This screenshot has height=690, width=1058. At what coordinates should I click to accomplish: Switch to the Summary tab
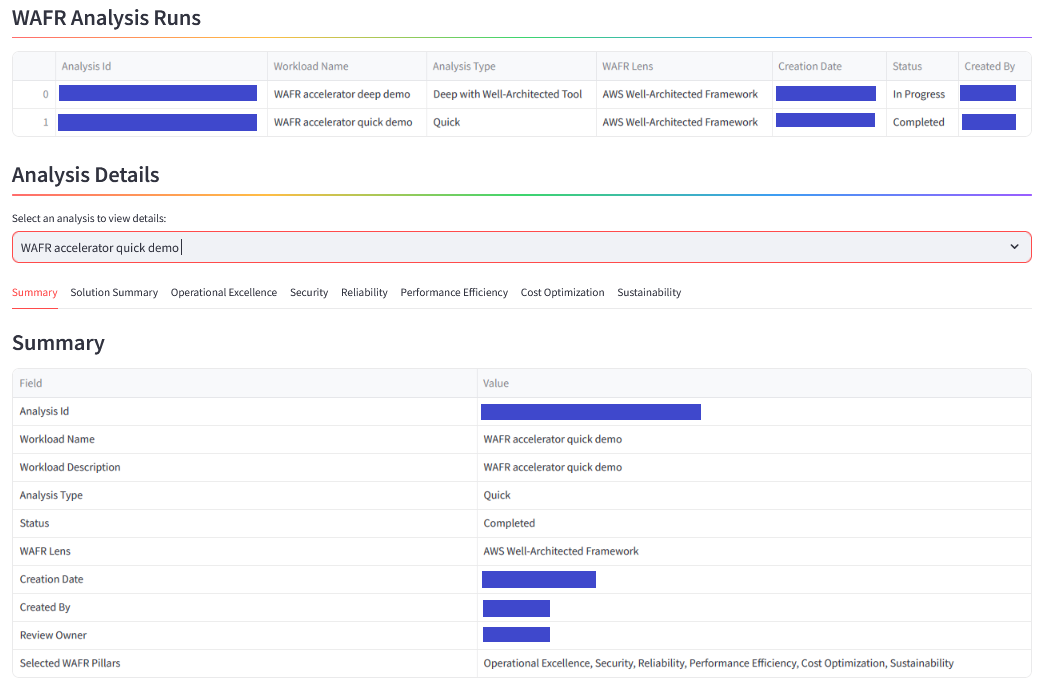pos(34,292)
